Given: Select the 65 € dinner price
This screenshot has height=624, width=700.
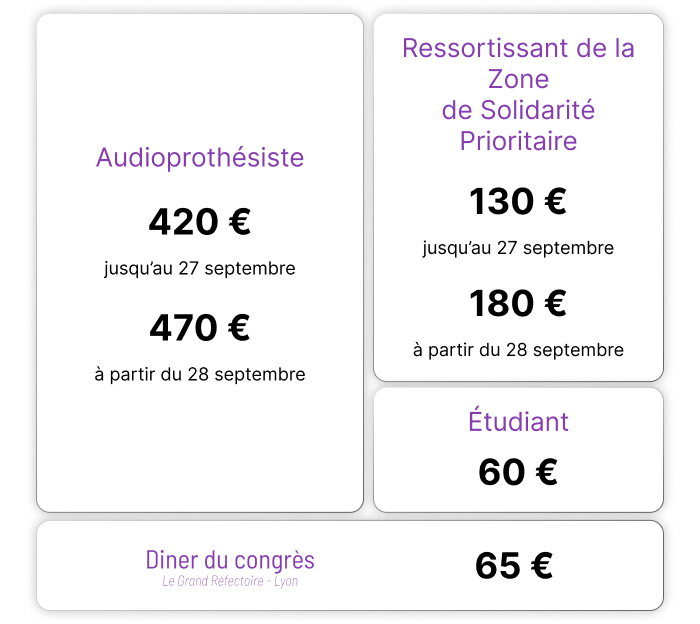Looking at the screenshot, I should [x=514, y=566].
